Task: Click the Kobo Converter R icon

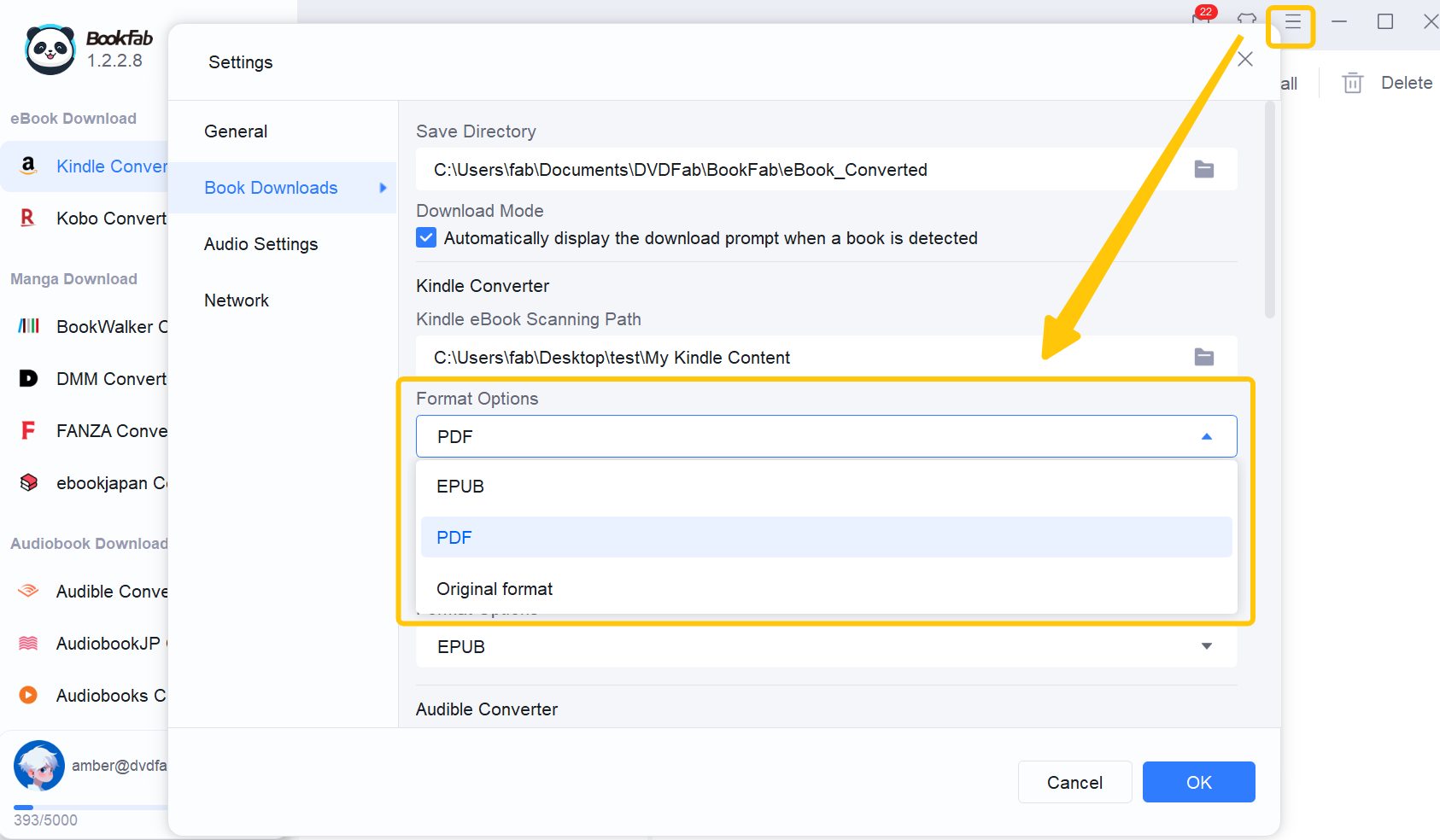Action: pos(28,218)
